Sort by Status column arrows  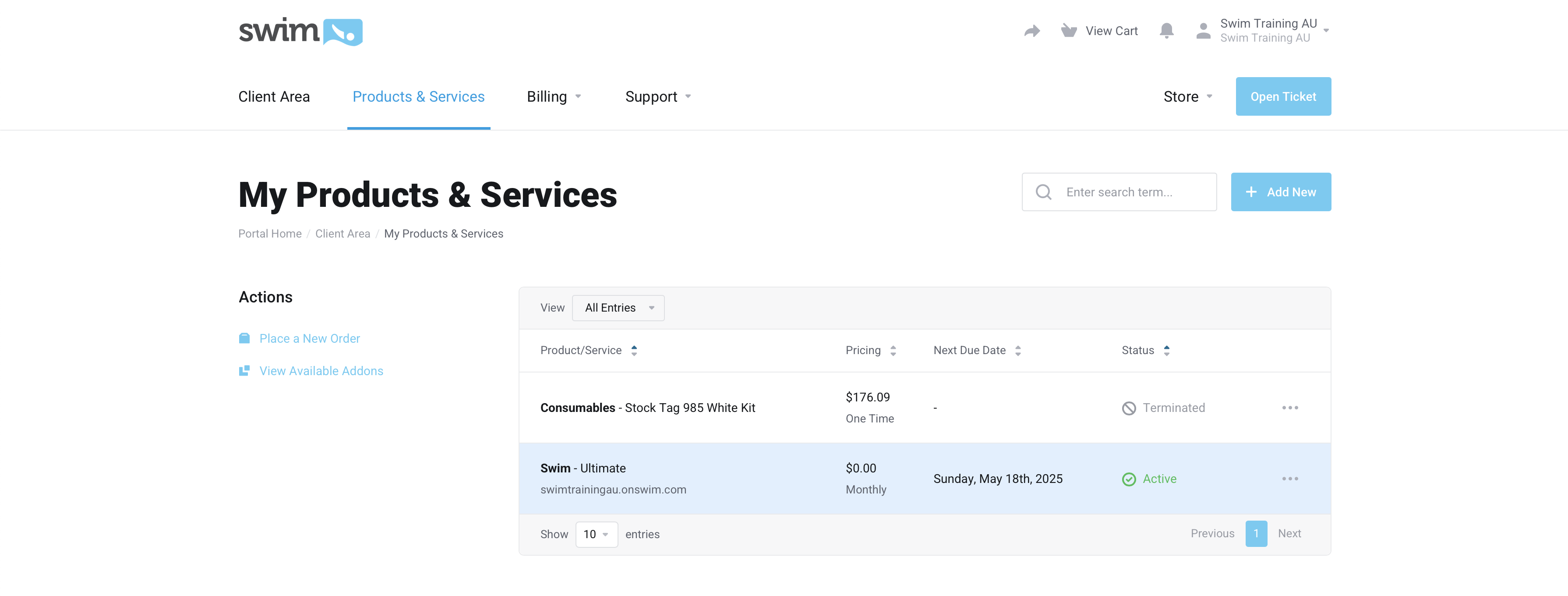(1166, 351)
